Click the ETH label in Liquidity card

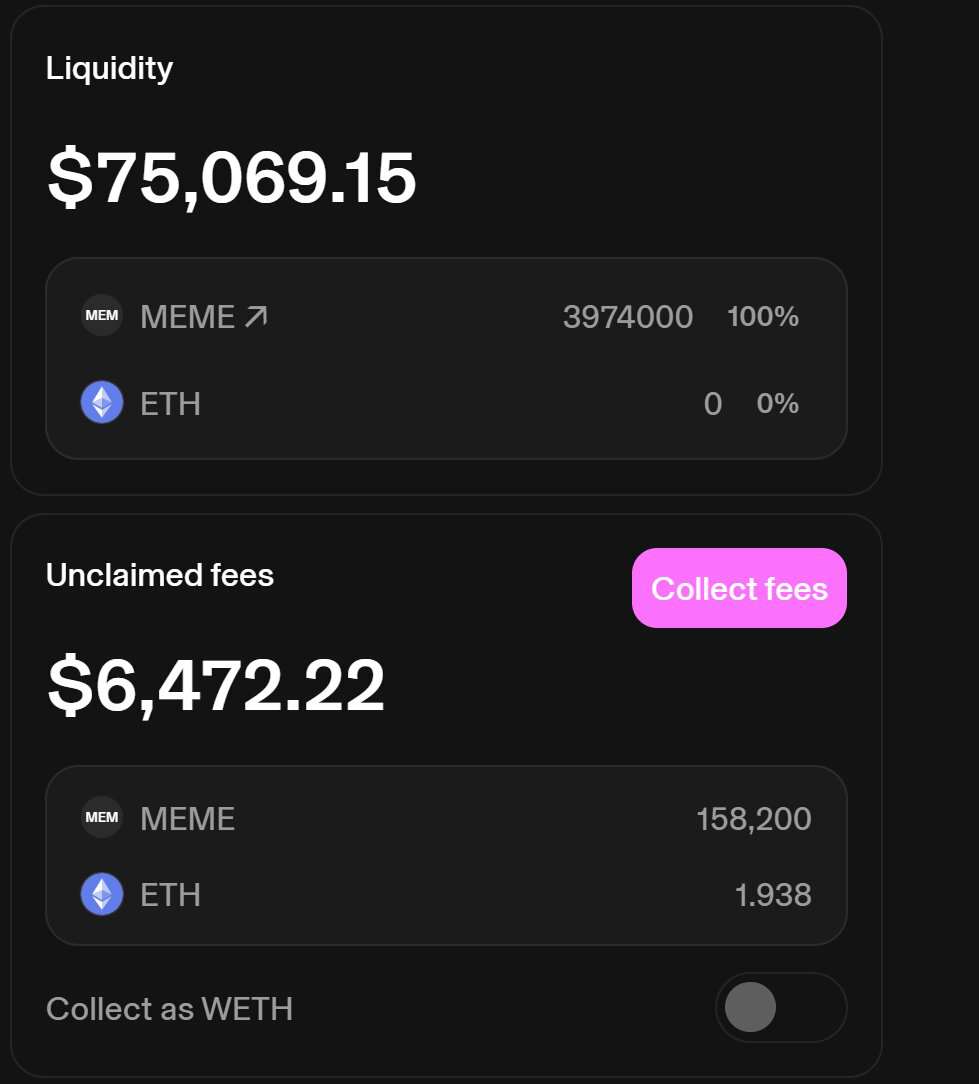tap(170, 404)
